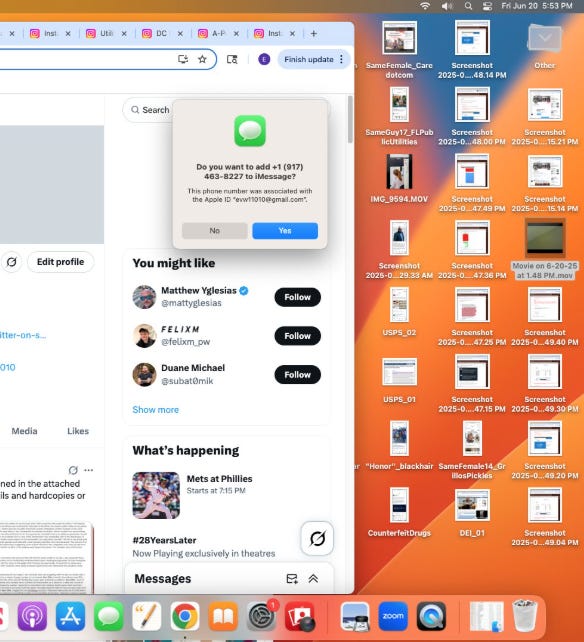This screenshot has height=642, width=584.
Task: Click the page vertical scrollbar
Action: [350, 120]
